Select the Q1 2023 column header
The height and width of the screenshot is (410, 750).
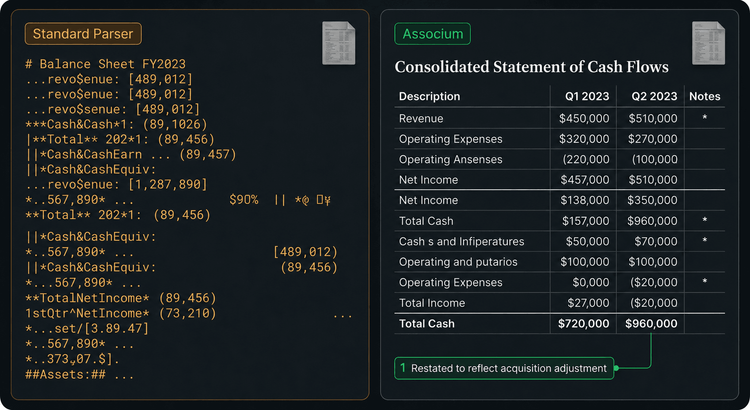tap(587, 96)
